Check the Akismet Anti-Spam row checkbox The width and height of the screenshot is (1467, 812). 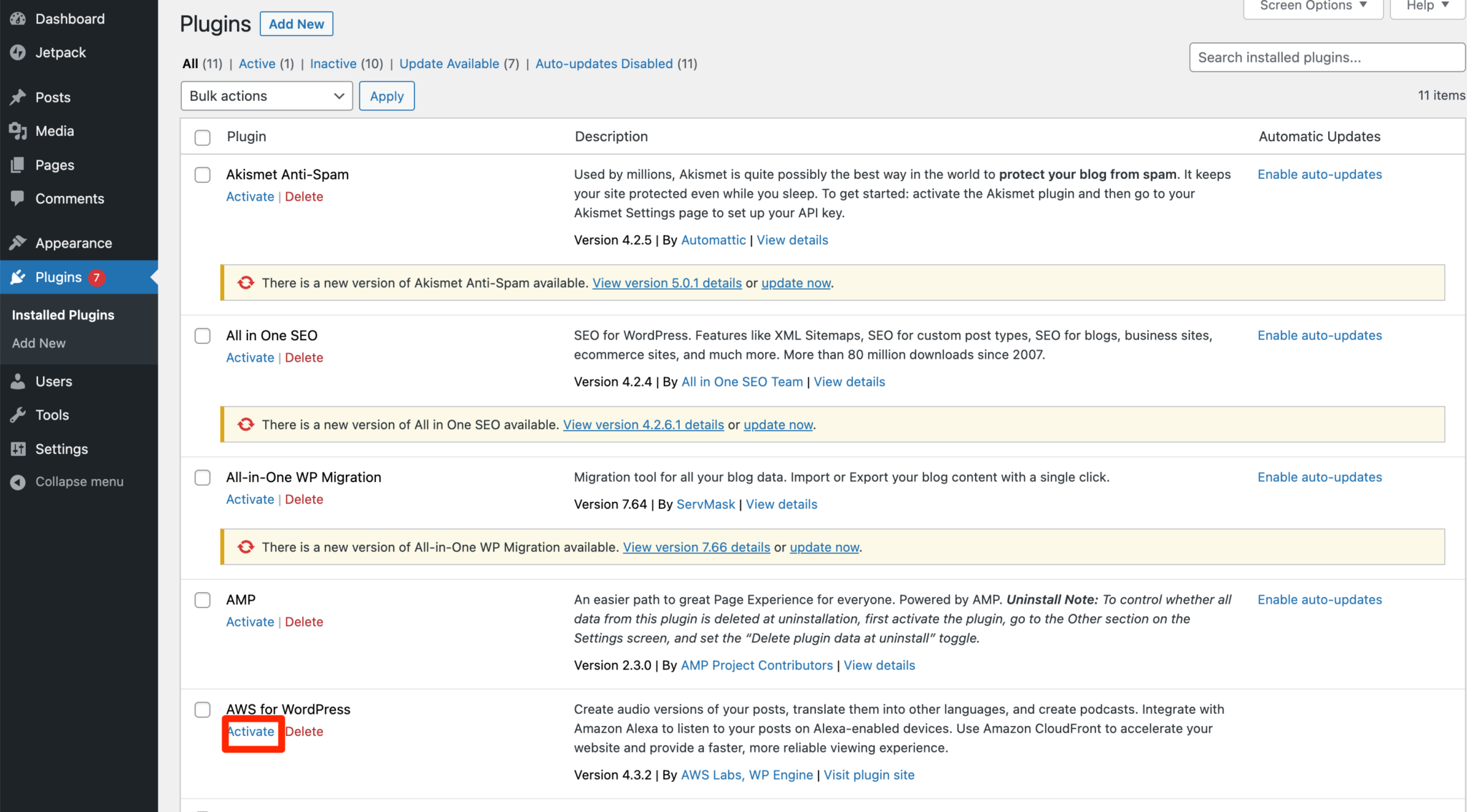[x=202, y=175]
